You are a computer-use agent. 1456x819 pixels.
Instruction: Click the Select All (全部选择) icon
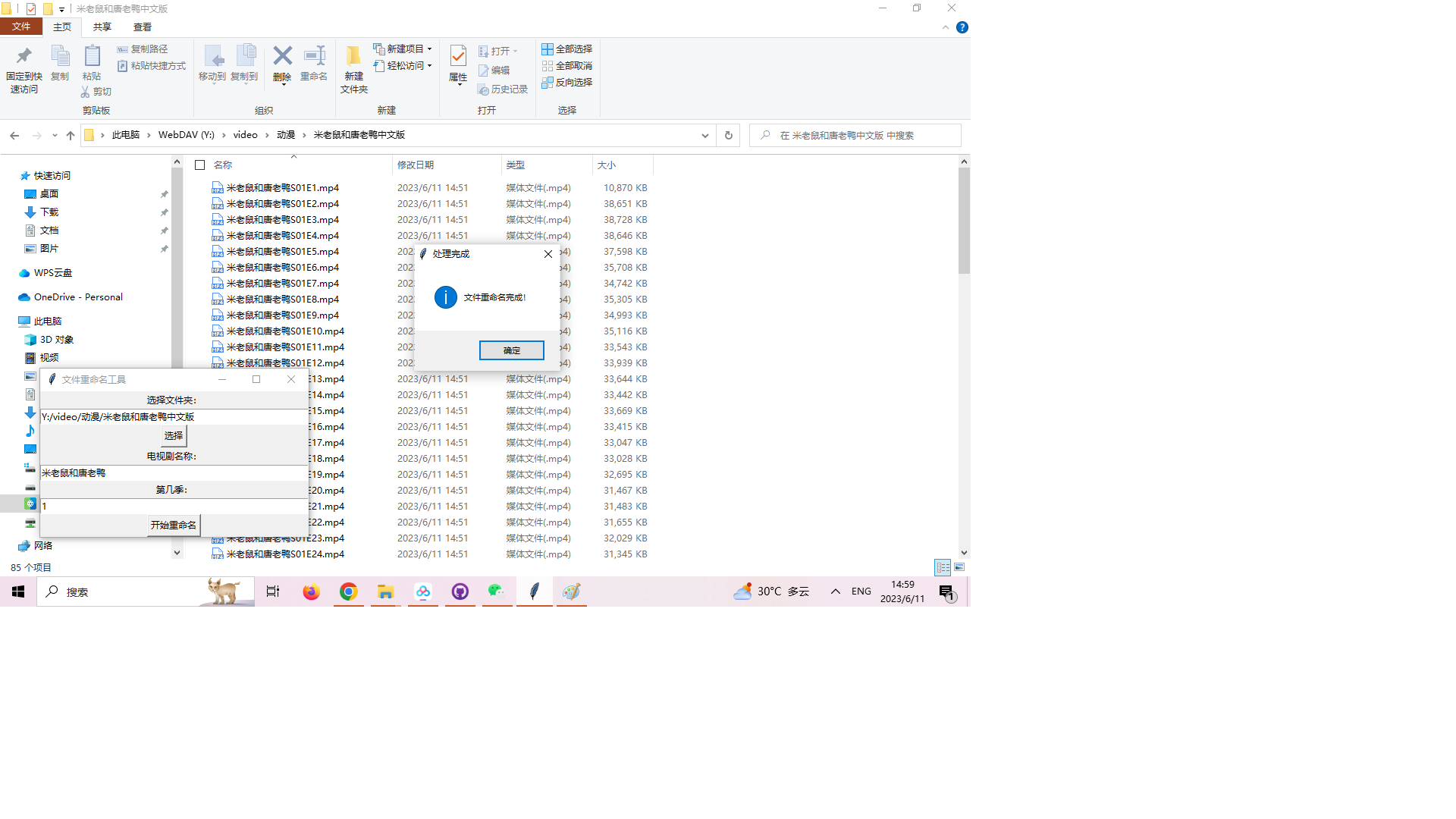coord(548,49)
